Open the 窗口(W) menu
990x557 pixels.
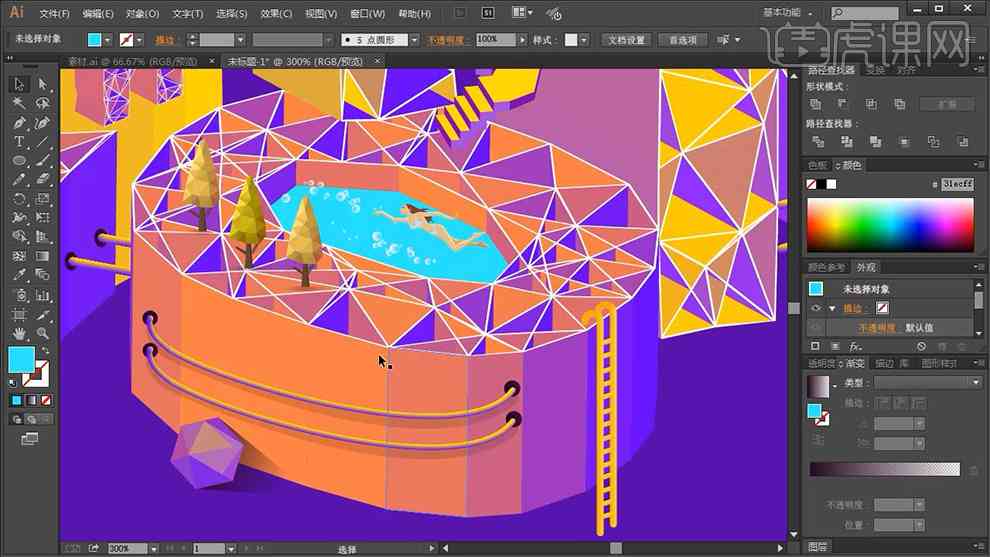pos(367,13)
